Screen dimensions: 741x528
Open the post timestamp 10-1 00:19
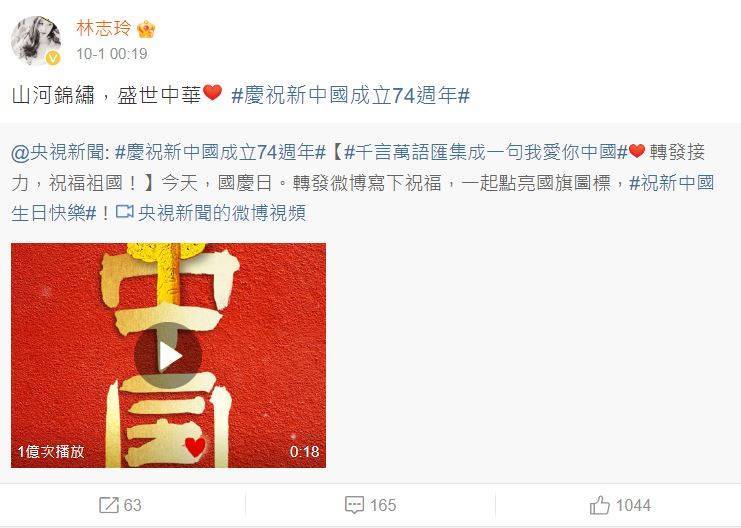point(112,54)
